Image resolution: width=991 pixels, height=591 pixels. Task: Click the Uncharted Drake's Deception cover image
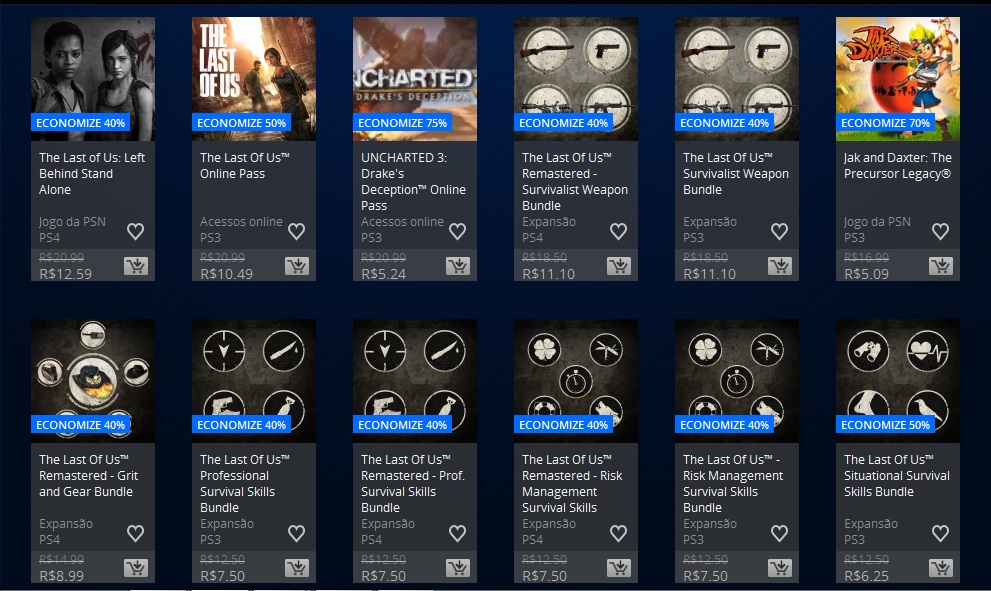point(415,78)
